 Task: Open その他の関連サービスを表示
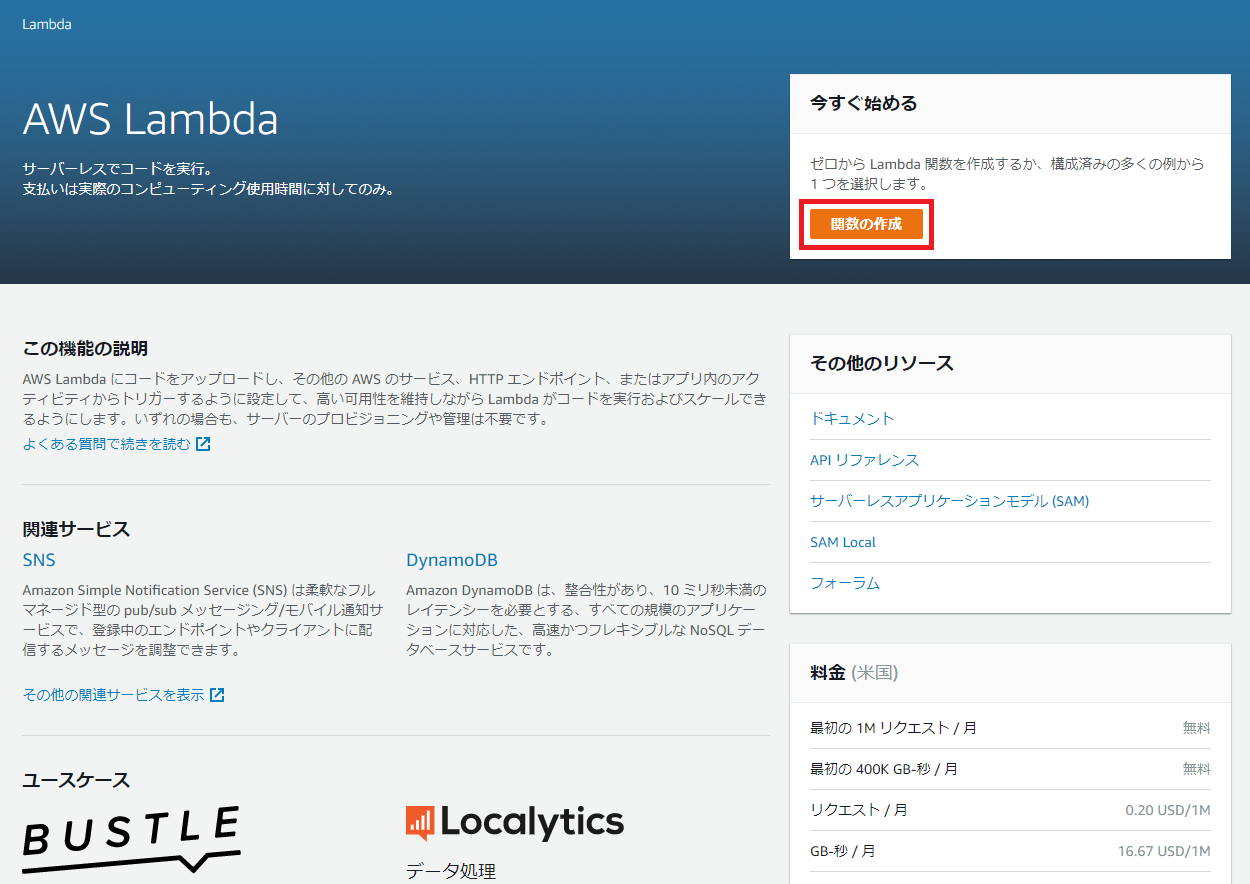[113, 694]
